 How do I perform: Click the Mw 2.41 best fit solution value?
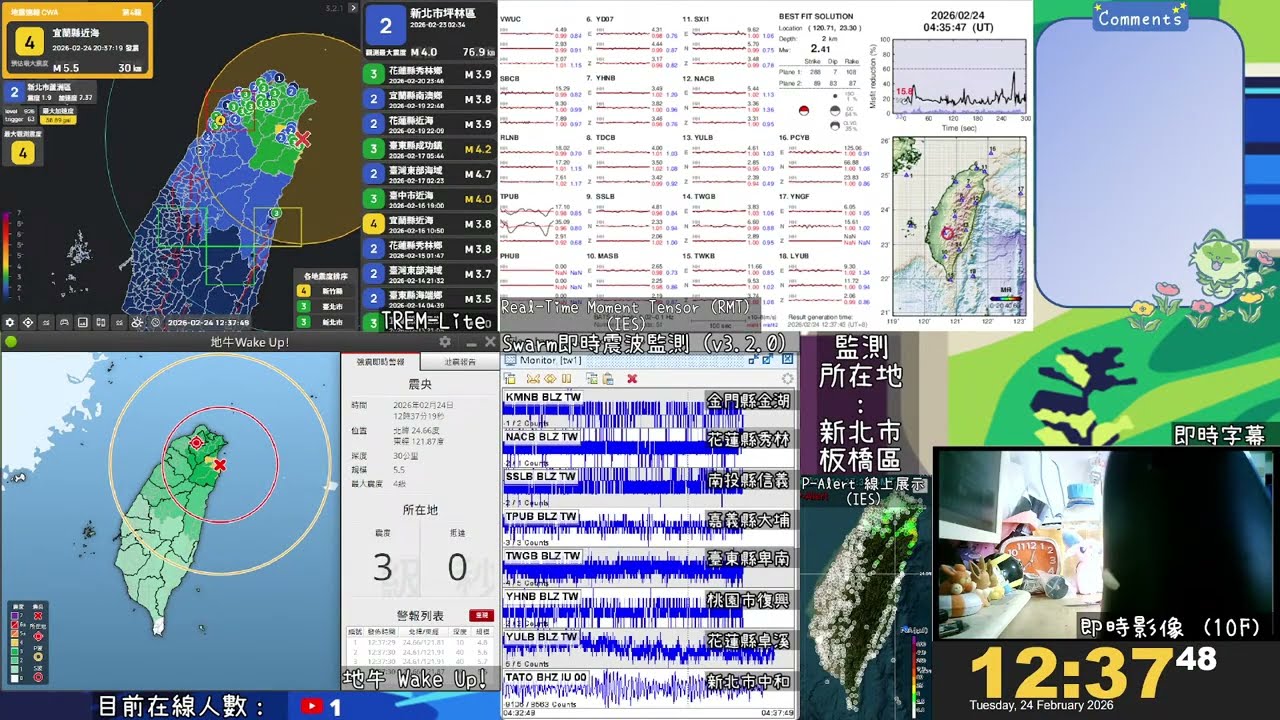point(820,48)
